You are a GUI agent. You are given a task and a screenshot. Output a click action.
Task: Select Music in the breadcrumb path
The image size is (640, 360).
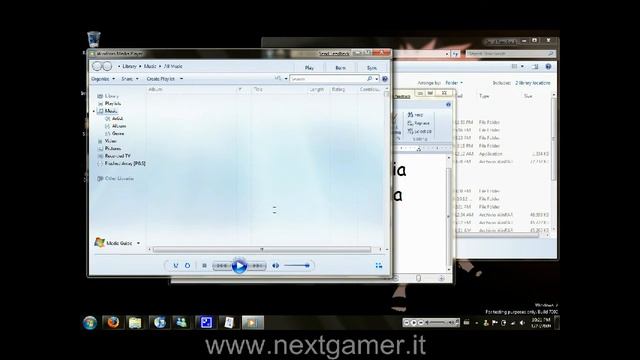(150, 66)
